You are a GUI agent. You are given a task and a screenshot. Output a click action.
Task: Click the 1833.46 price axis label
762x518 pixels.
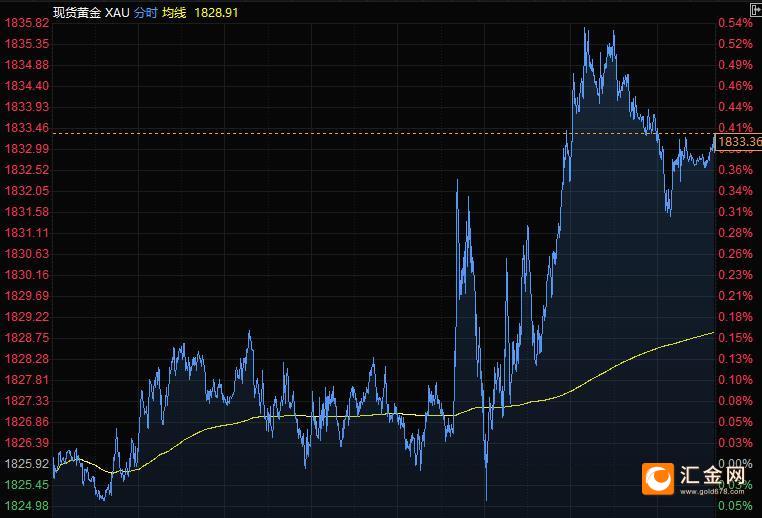pos(27,128)
